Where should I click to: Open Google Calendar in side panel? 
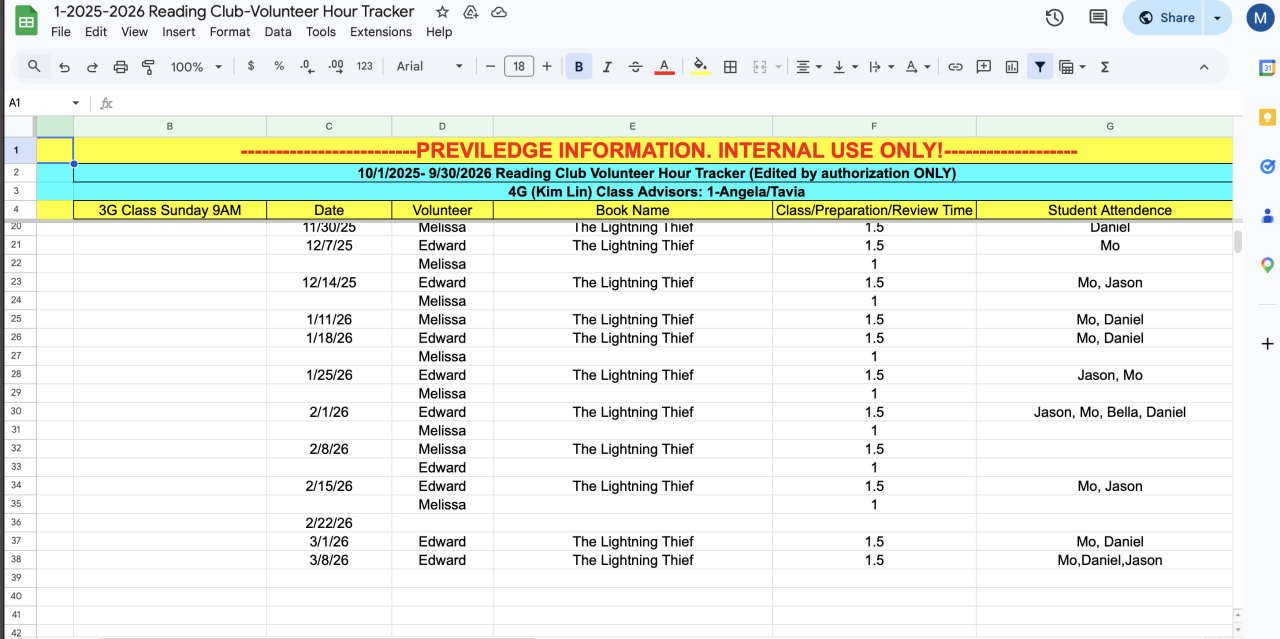[x=1267, y=68]
